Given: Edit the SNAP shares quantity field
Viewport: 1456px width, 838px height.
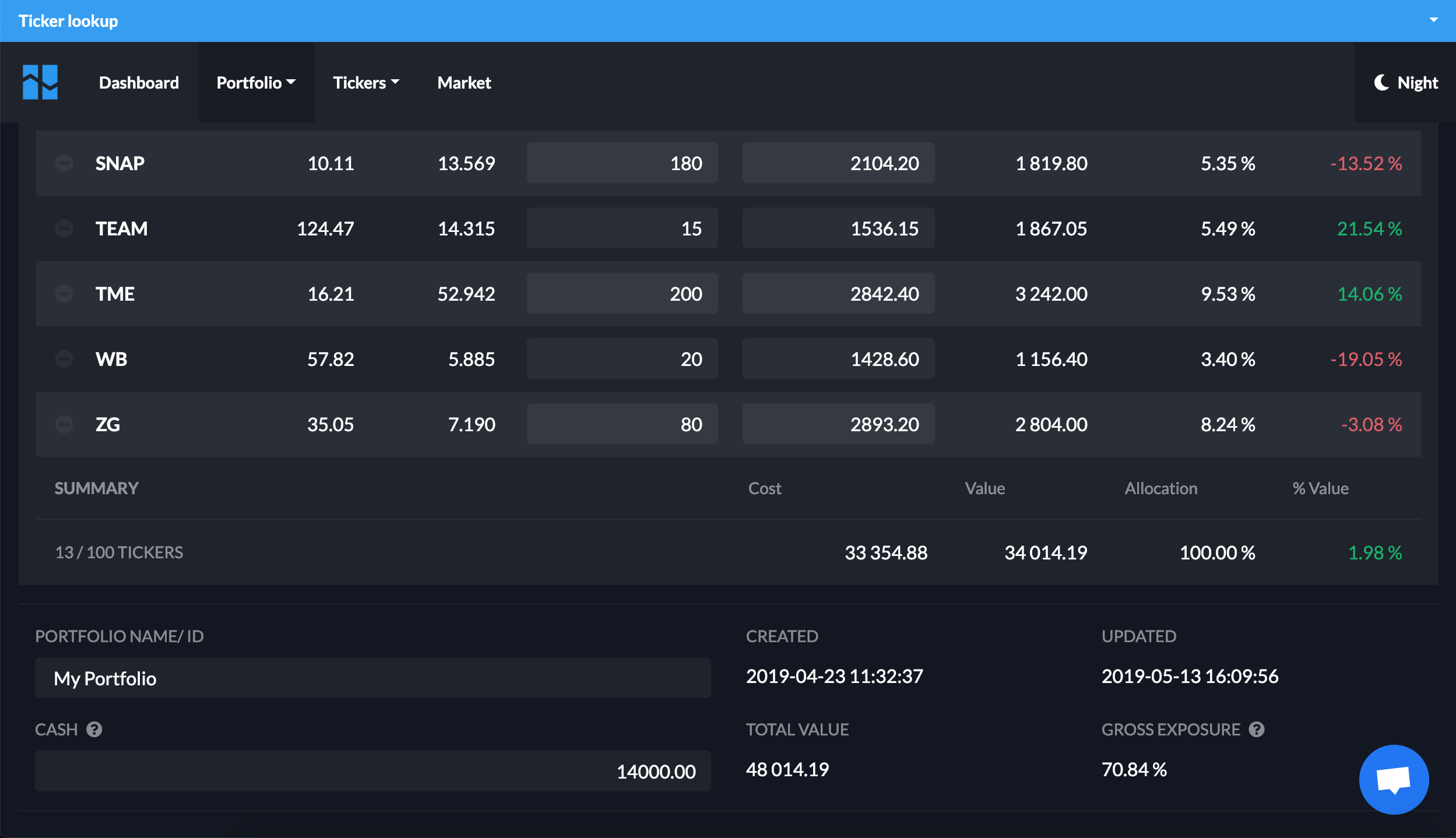Looking at the screenshot, I should pos(622,163).
